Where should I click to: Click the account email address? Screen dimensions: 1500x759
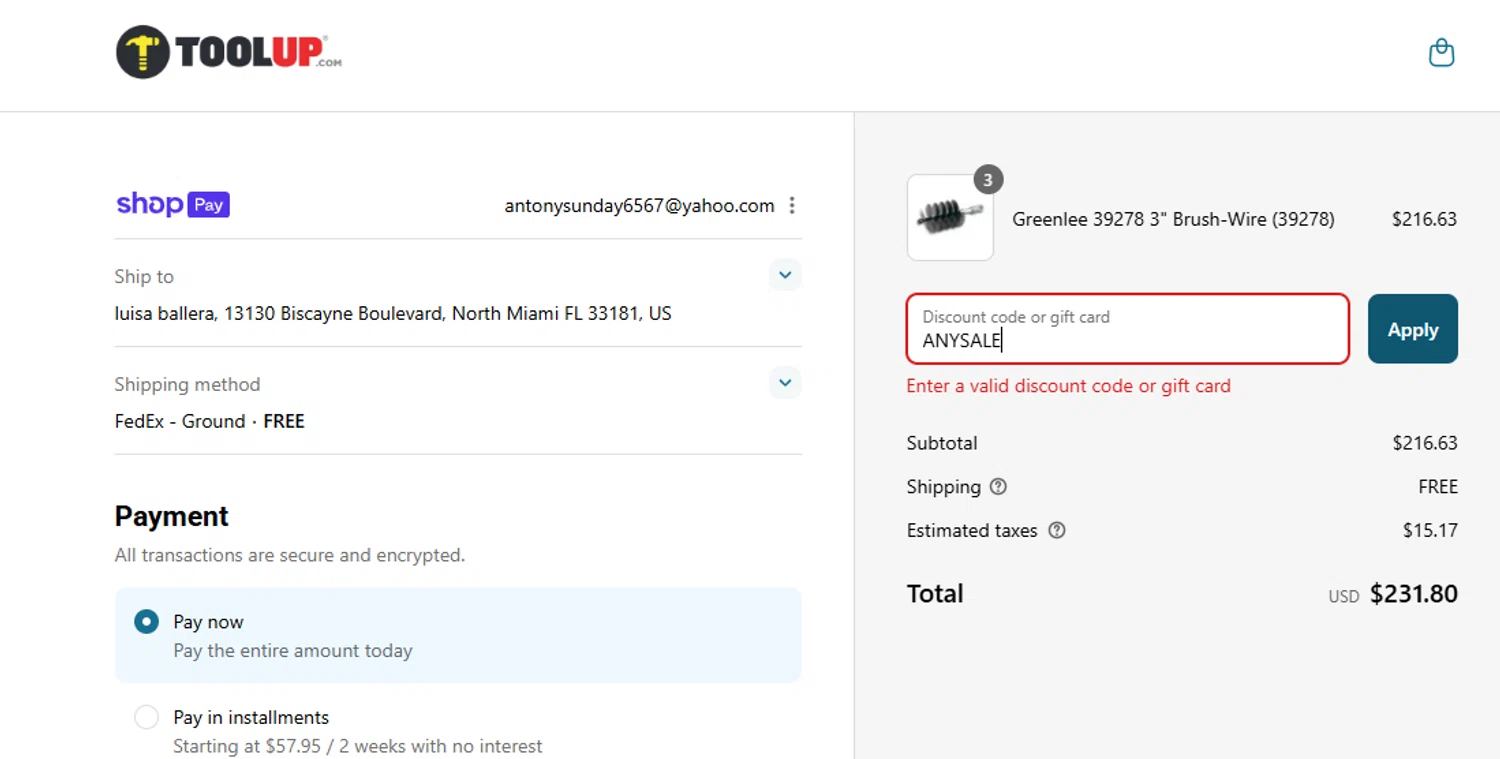639,206
